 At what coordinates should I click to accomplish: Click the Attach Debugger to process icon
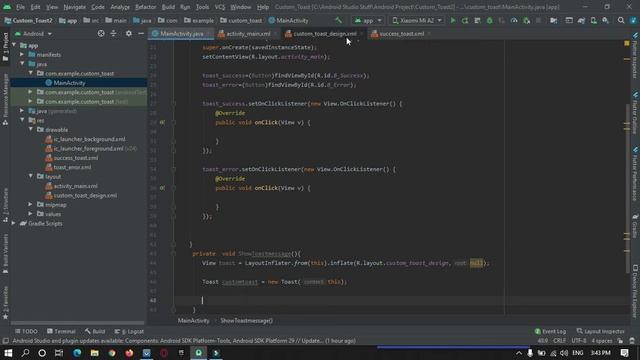[526, 20]
